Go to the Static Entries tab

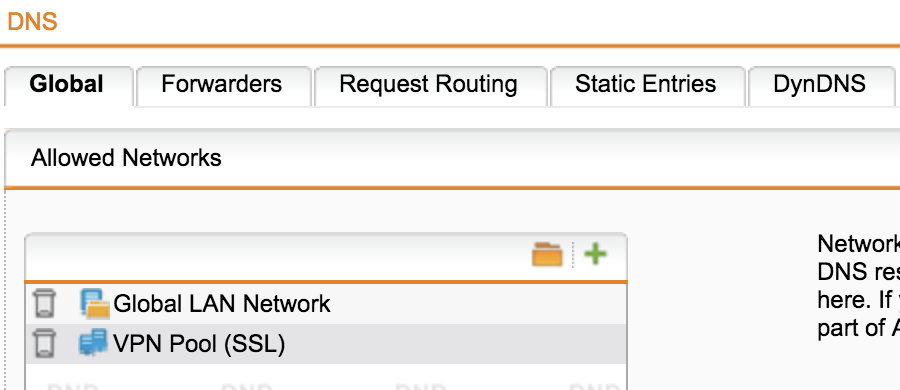(647, 86)
